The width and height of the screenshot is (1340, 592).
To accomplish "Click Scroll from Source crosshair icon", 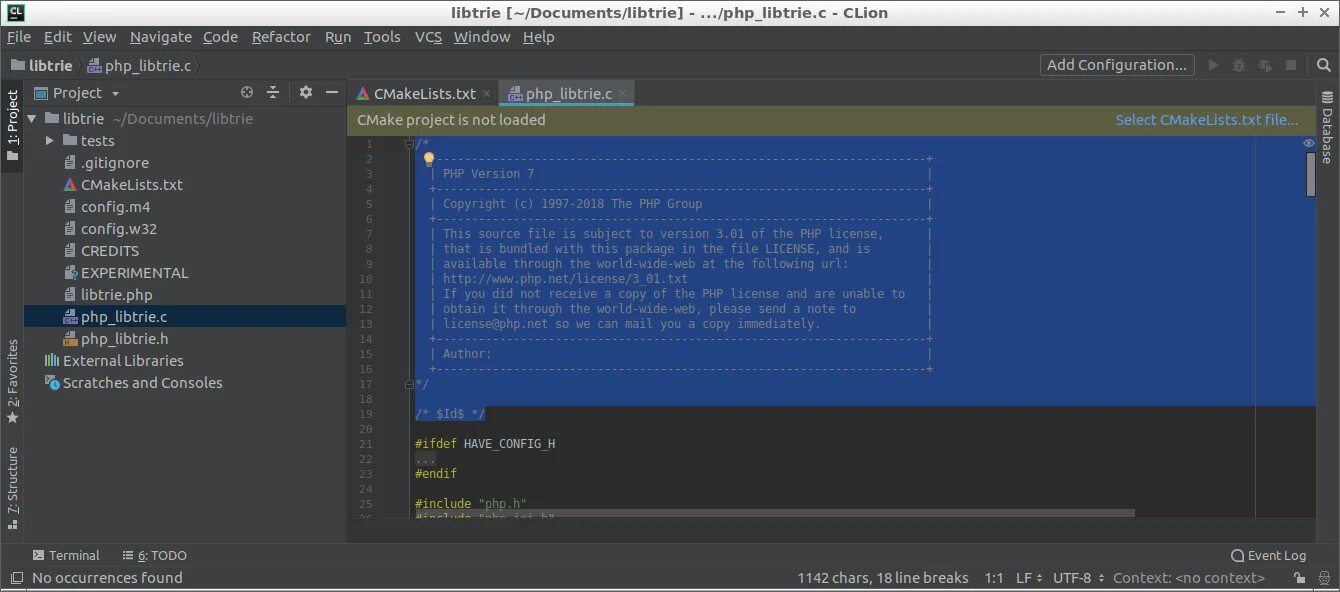I will (x=247, y=92).
